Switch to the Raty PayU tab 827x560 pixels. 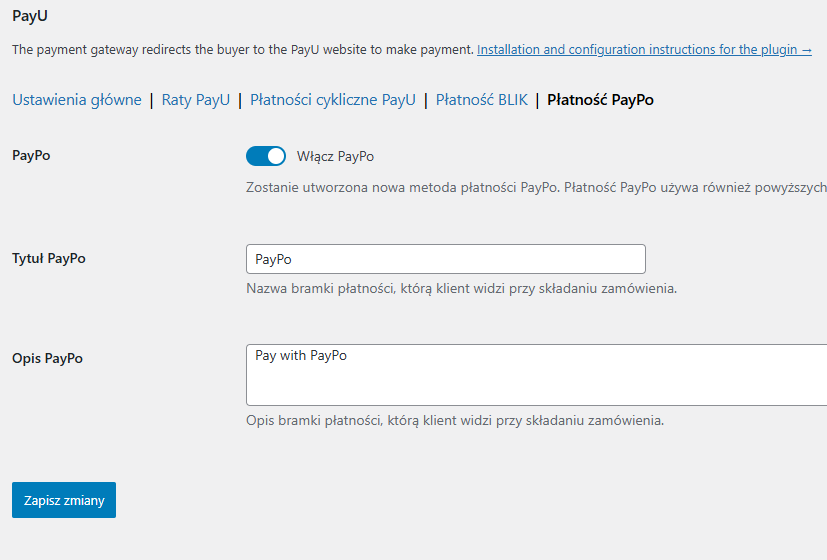196,100
